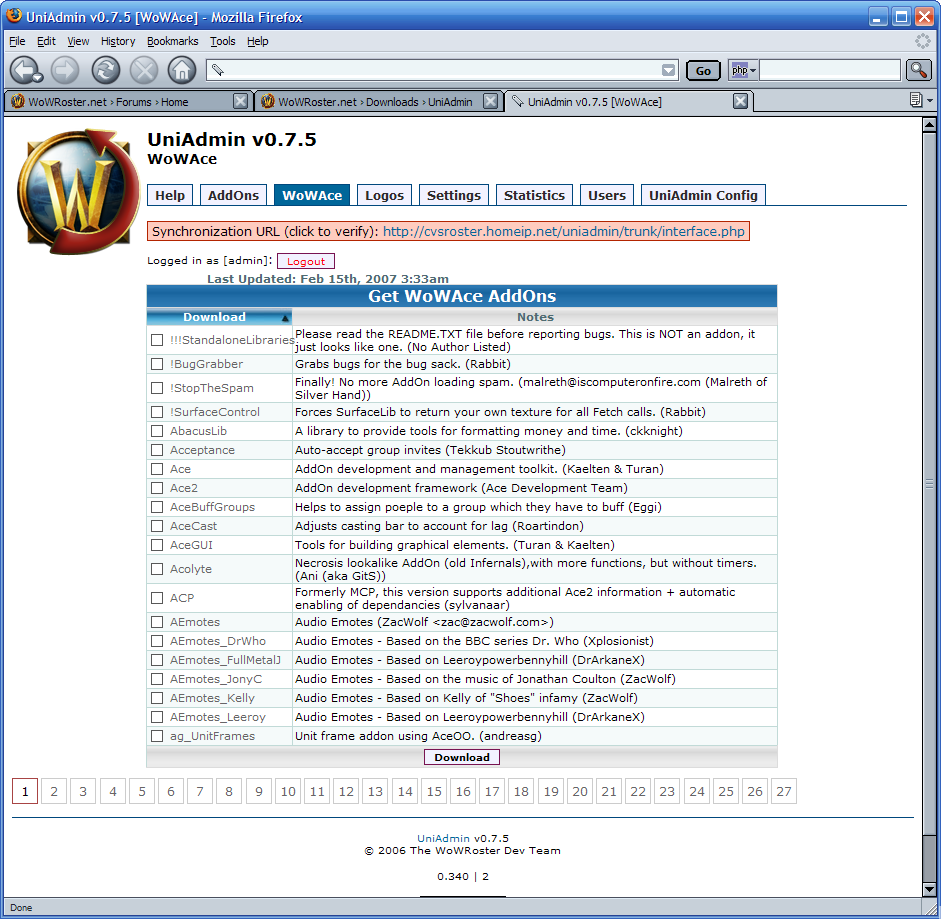Open the AddOns navigation tab

click(233, 195)
